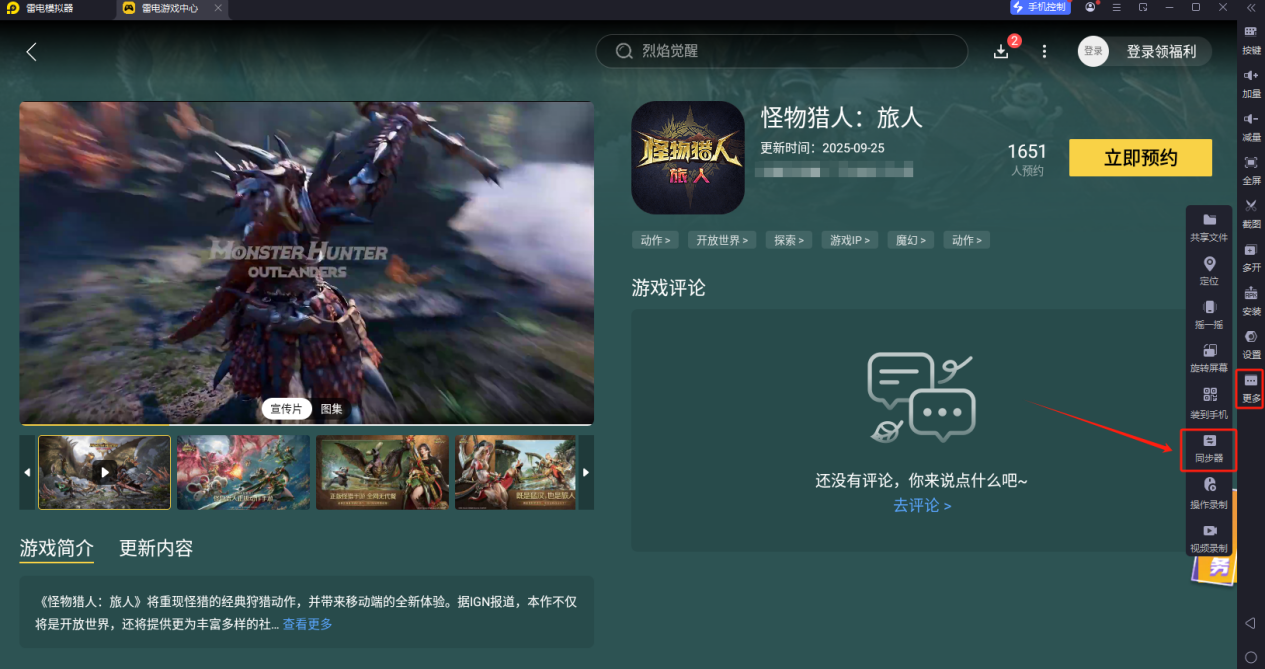Open the three-dot options menu
Screen dimensions: 1265x669
pyautogui.click(x=1045, y=52)
